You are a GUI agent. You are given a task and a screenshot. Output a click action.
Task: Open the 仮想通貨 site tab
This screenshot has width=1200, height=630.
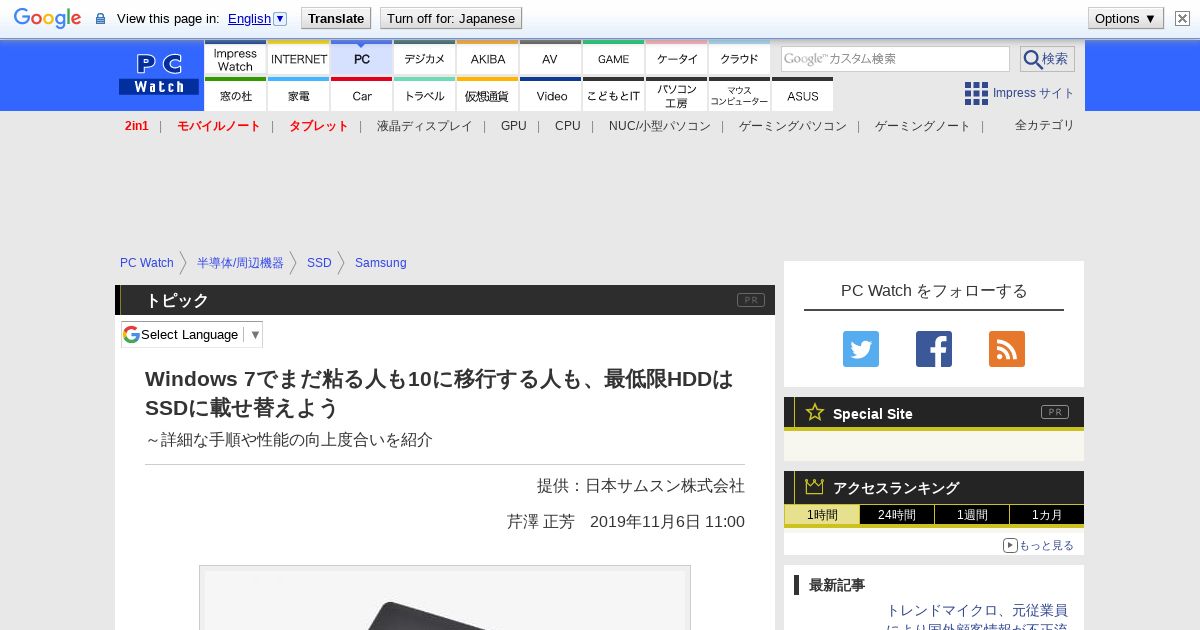(488, 95)
